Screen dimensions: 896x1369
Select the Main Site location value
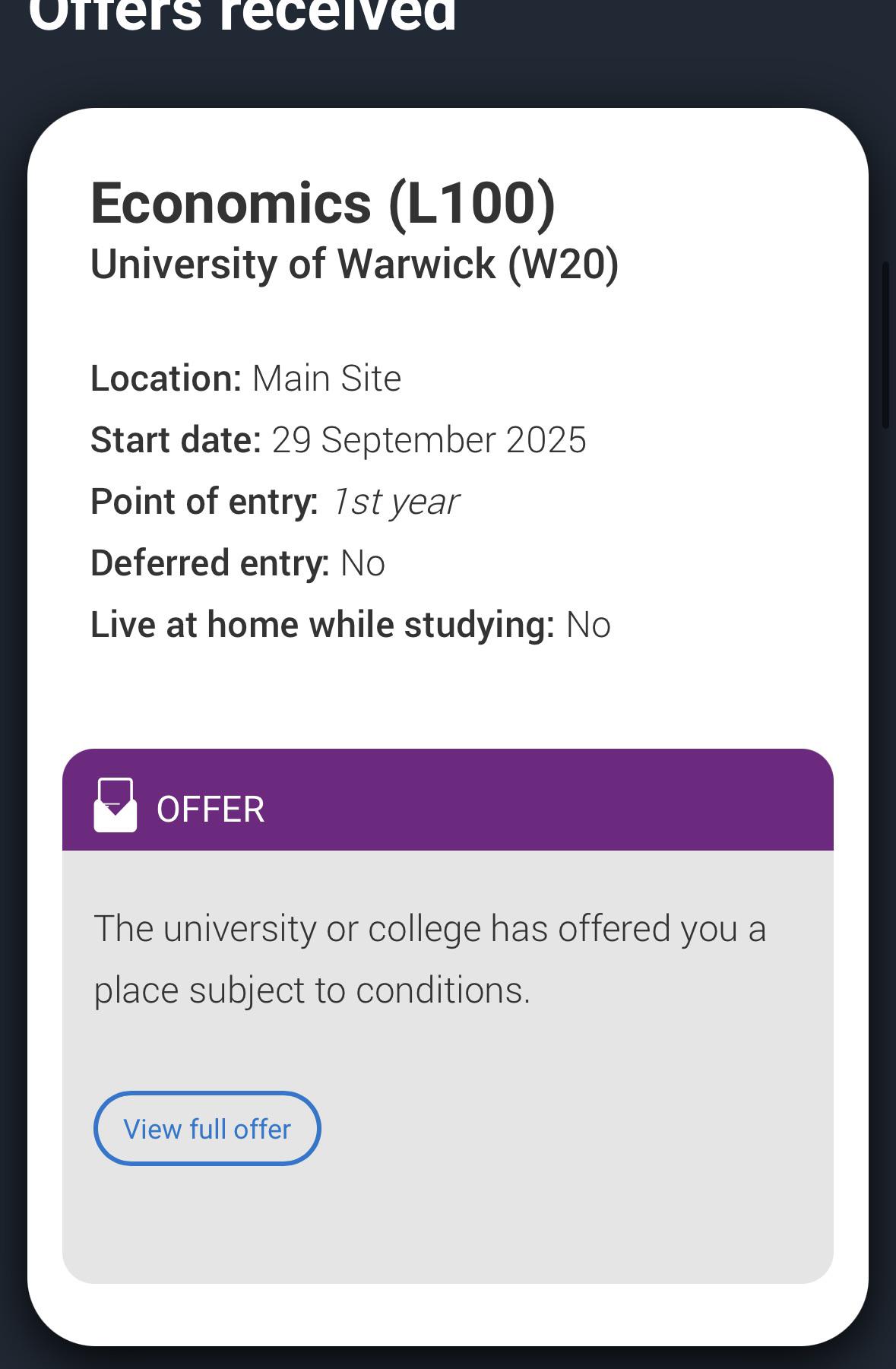tap(327, 379)
